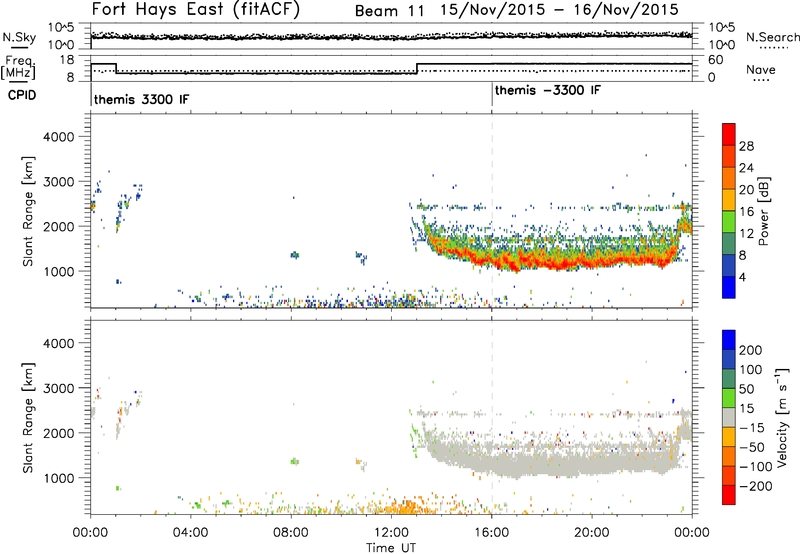This screenshot has width=800, height=554.
Task: Click the 'N.Sky' legend label
Action: (x=19, y=37)
